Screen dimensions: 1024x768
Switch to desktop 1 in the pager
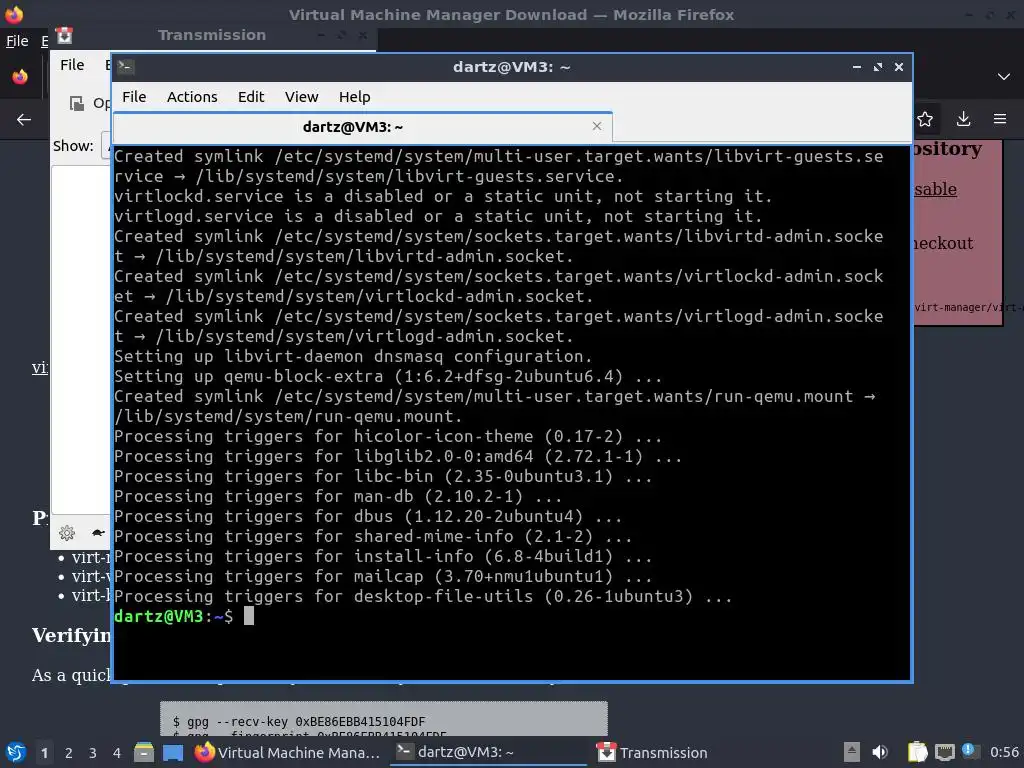[44, 753]
